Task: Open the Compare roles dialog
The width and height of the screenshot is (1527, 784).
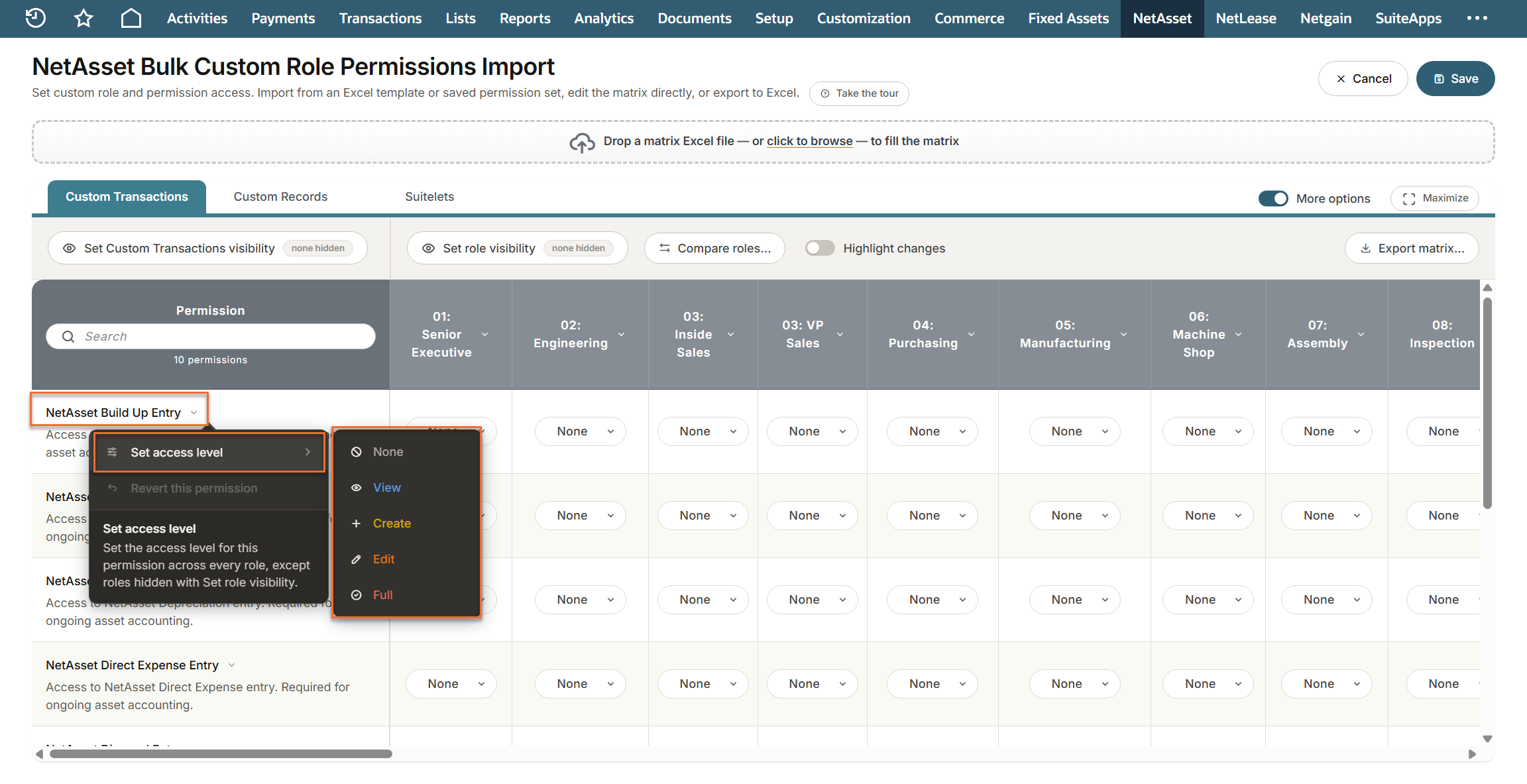Action: [714, 248]
